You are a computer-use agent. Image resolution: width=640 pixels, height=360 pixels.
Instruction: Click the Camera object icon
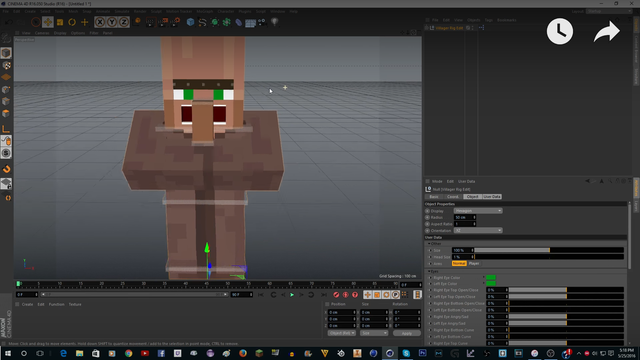[x=262, y=22]
